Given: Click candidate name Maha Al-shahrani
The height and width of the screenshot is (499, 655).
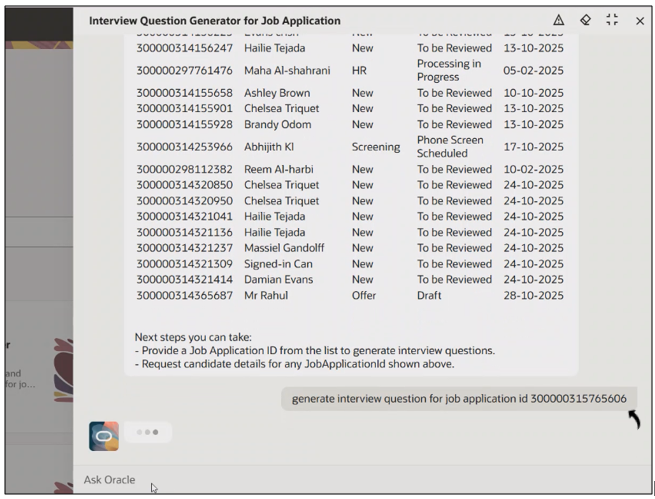Looking at the screenshot, I should (x=289, y=71).
